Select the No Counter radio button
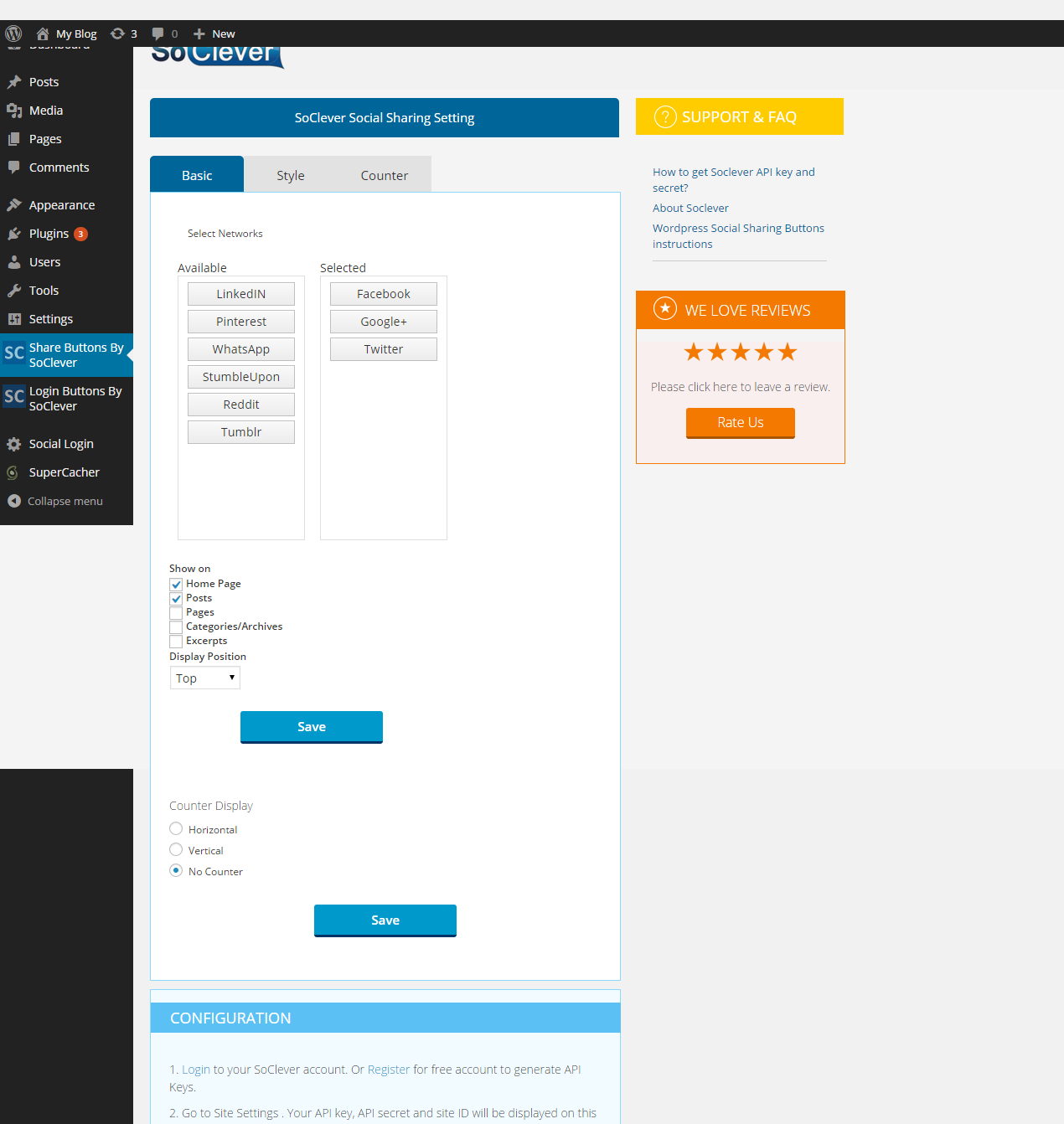Image resolution: width=1064 pixels, height=1124 pixels. [176, 870]
